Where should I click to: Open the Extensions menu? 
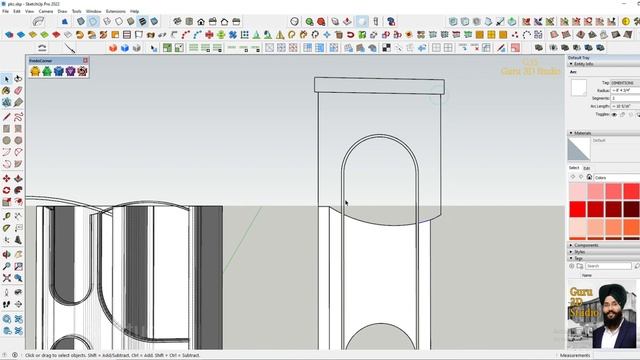click(x=116, y=11)
